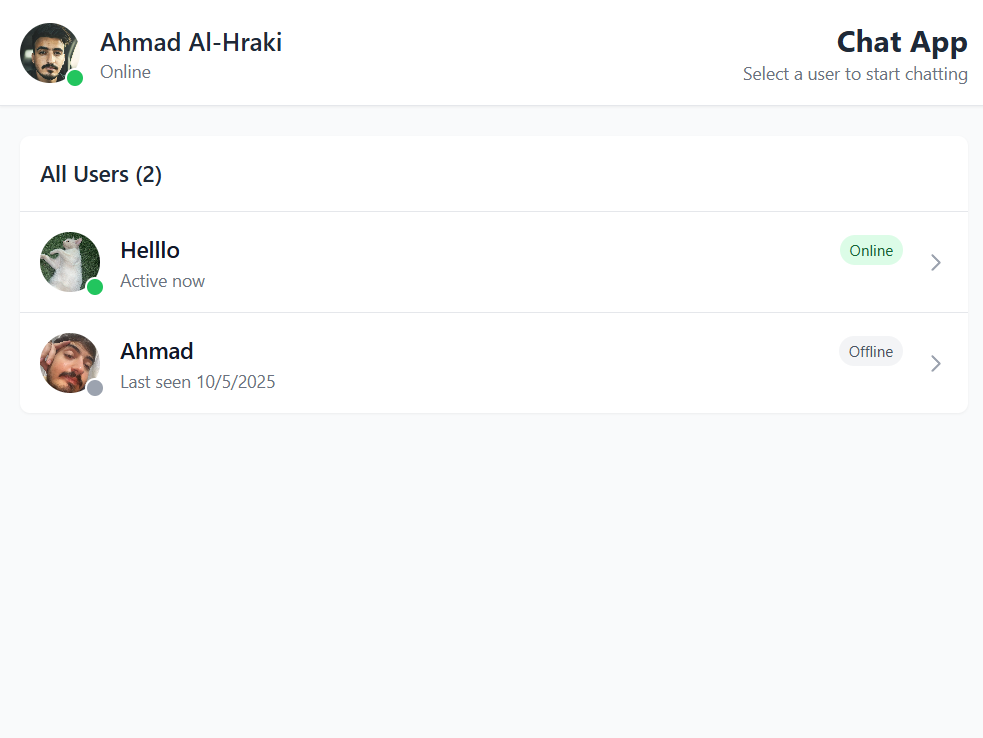This screenshot has height=738, width=983.
Task: Open Helllo's cat profile picture
Action: 68,260
